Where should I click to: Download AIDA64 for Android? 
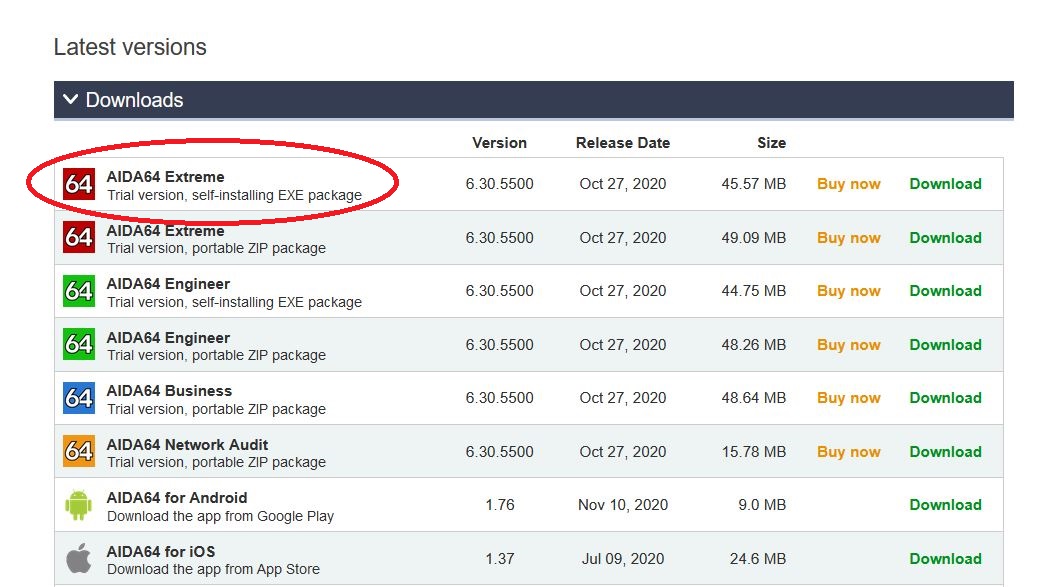tap(945, 505)
